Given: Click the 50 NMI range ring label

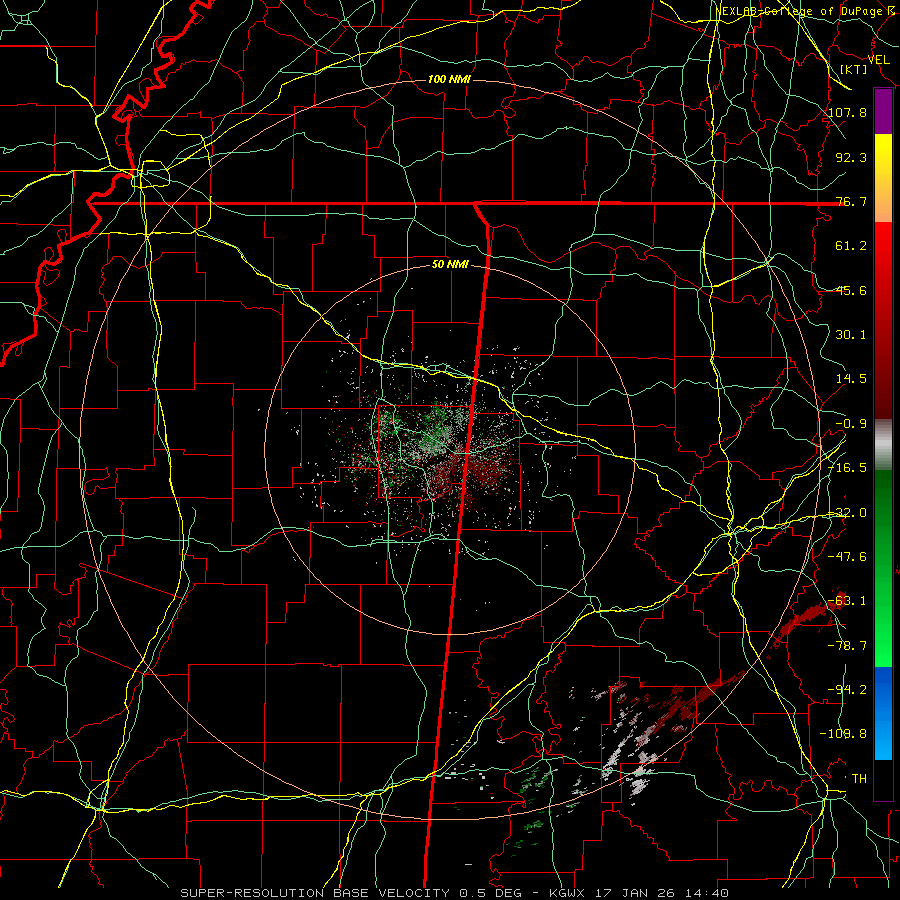Looking at the screenshot, I should [x=450, y=265].
